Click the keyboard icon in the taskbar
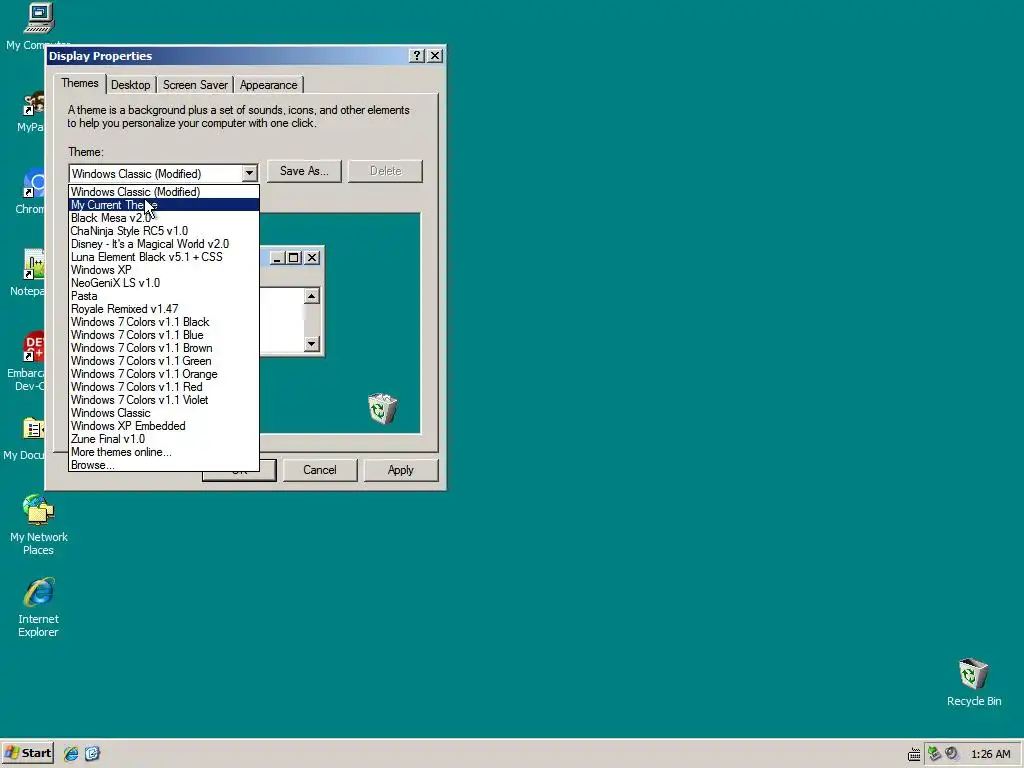Viewport: 1024px width, 768px height. pos(914,754)
